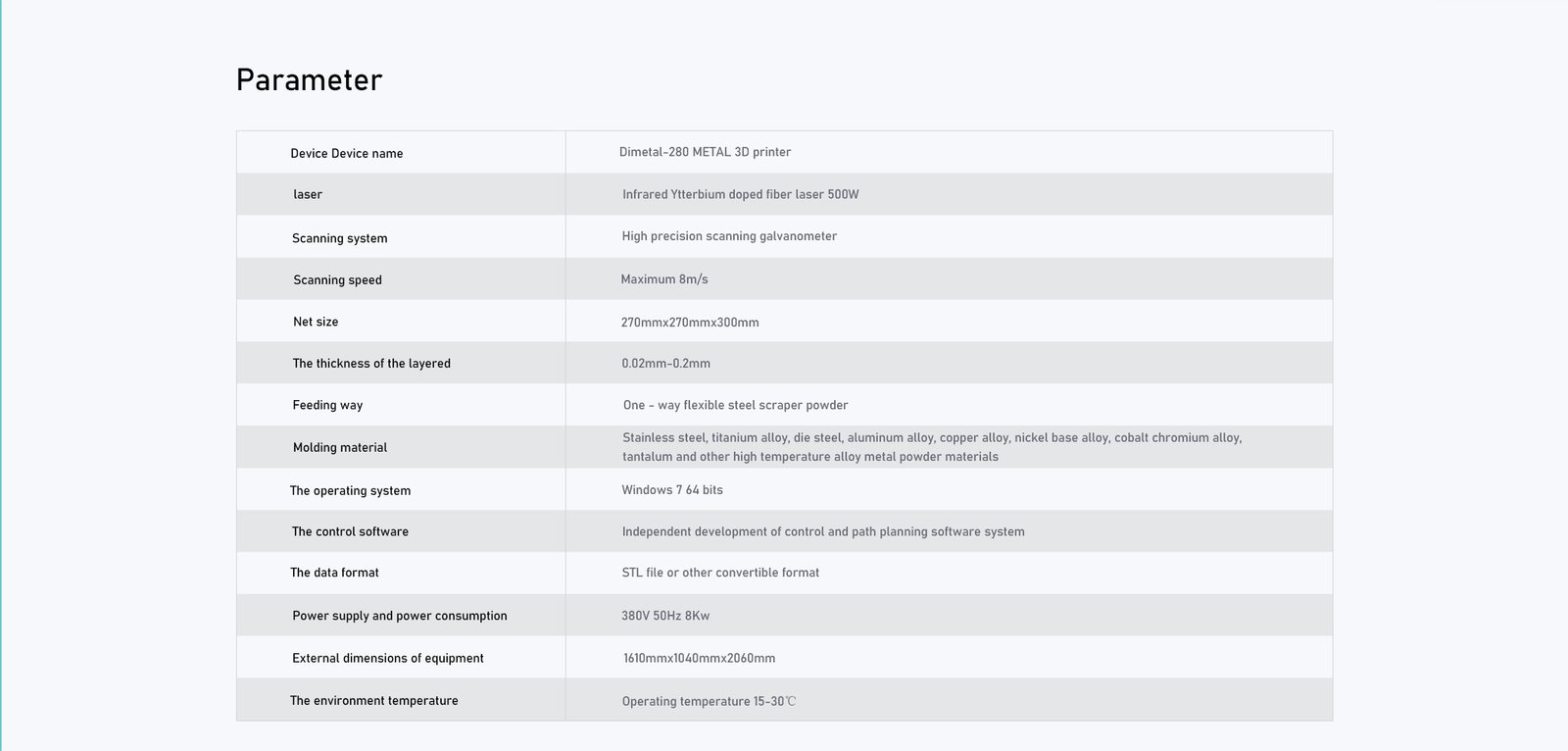1568x751 pixels.
Task: Click the 270mmx270mmx300mm value
Action: [x=690, y=323]
